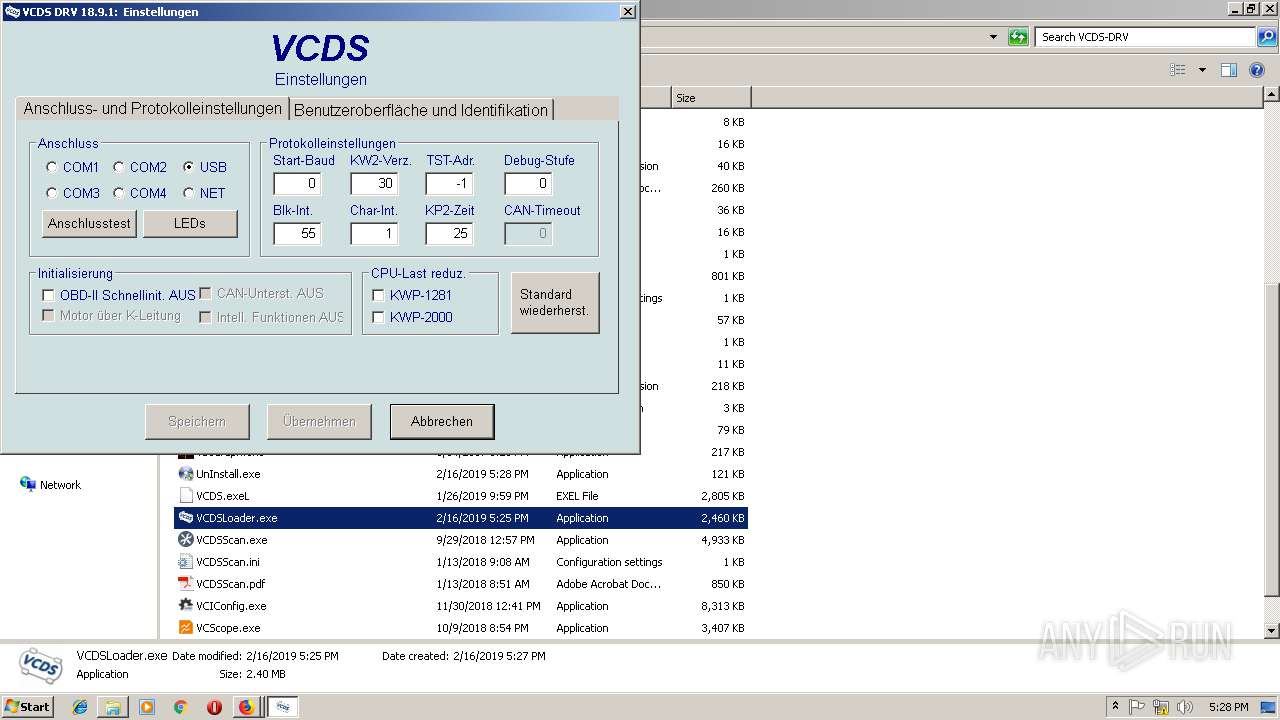
Task: Launch Windows Media Player from taskbar
Action: 147,707
